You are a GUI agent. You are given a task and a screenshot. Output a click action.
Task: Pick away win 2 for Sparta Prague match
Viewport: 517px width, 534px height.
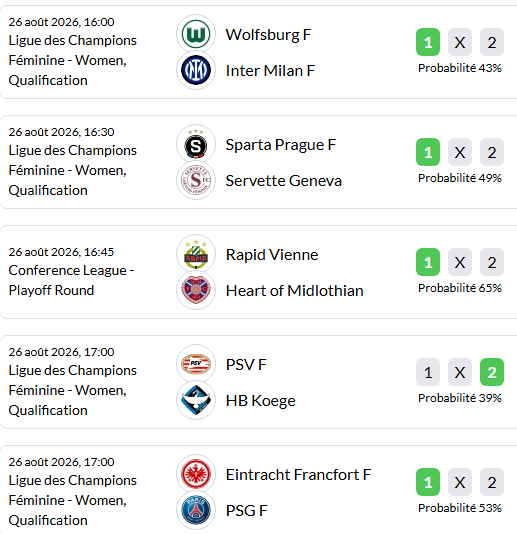tap(492, 152)
